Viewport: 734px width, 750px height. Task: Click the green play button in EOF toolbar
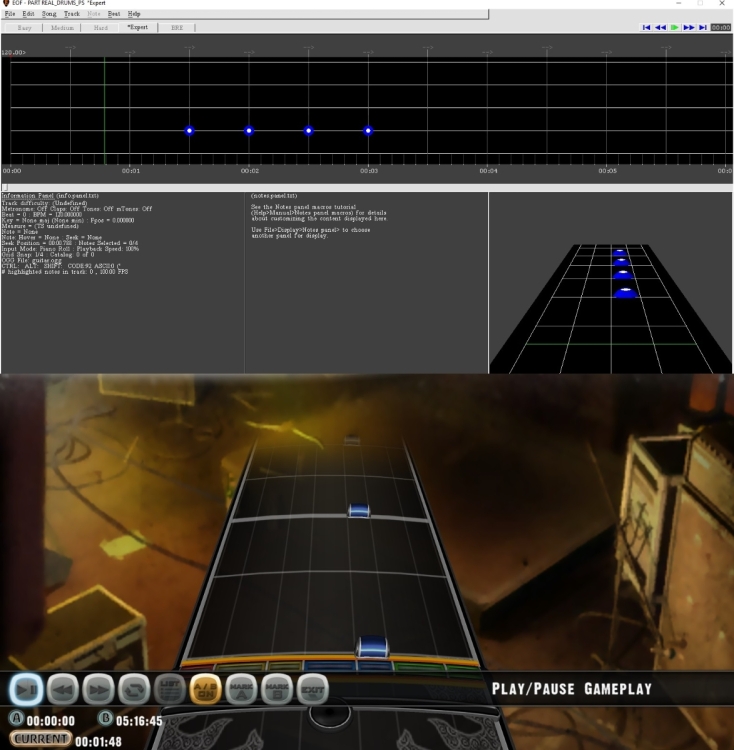tap(675, 28)
